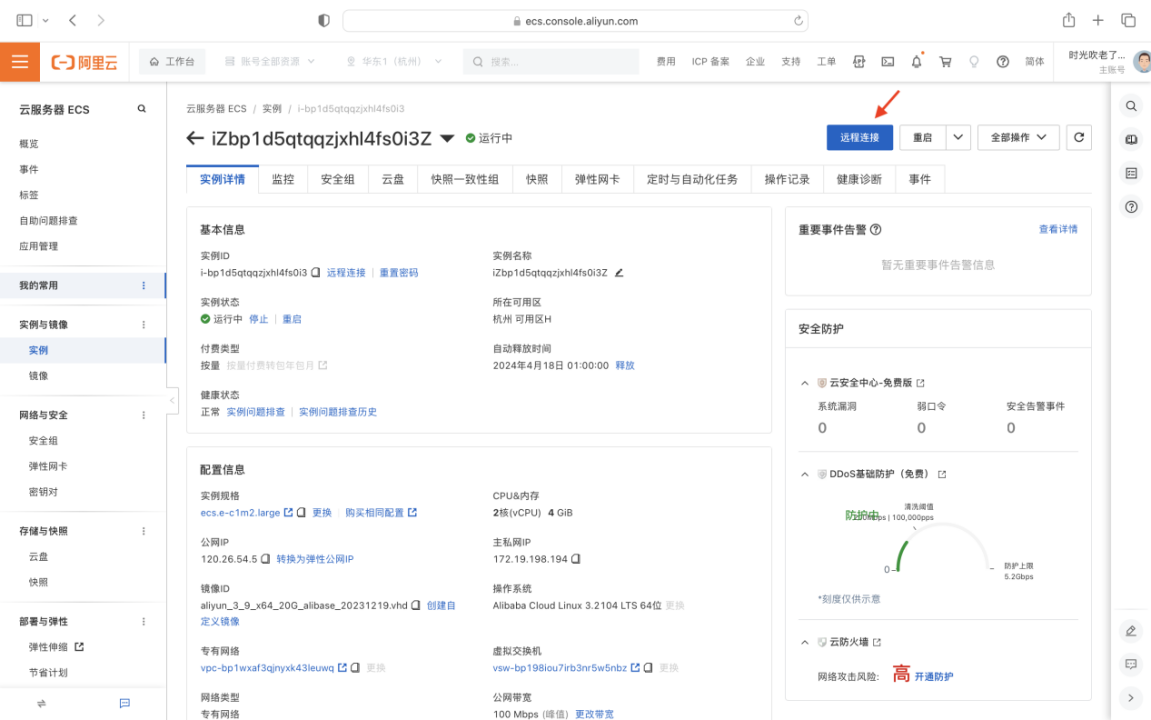
Task: Copy the public IP 120.26.54.5
Action: click(x=265, y=559)
